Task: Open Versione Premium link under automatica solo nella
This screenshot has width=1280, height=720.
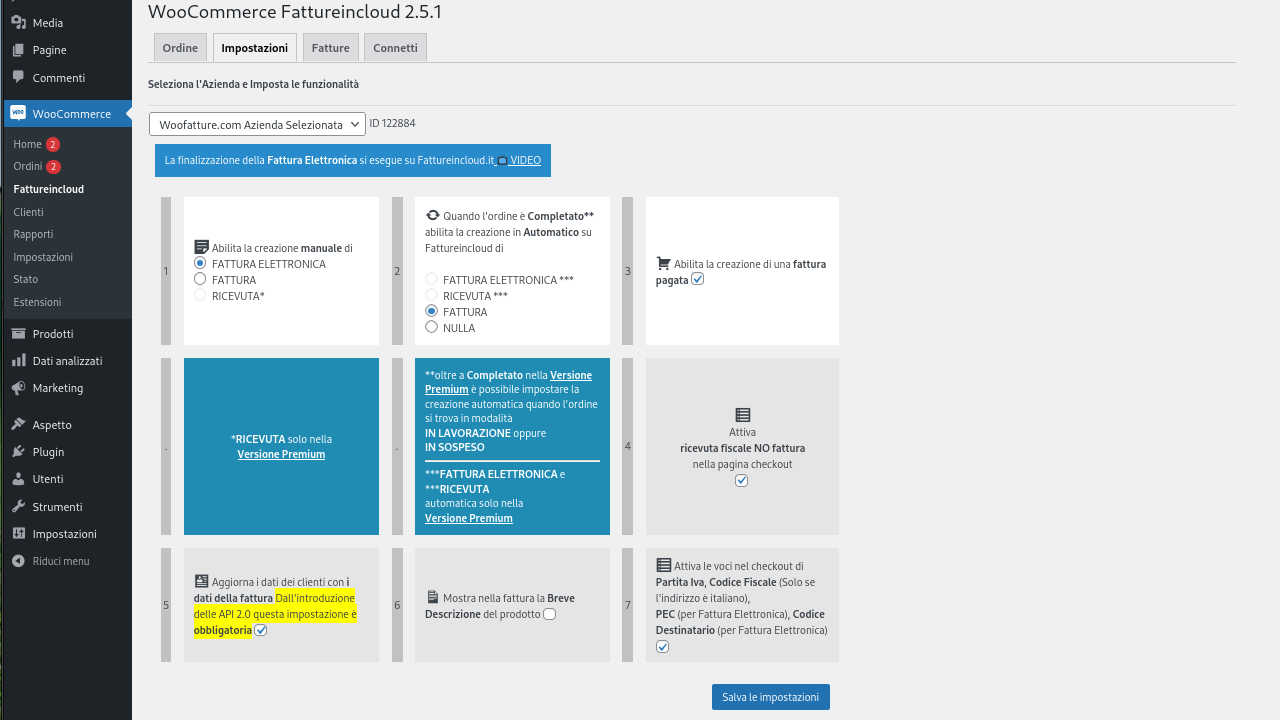Action: (x=469, y=518)
